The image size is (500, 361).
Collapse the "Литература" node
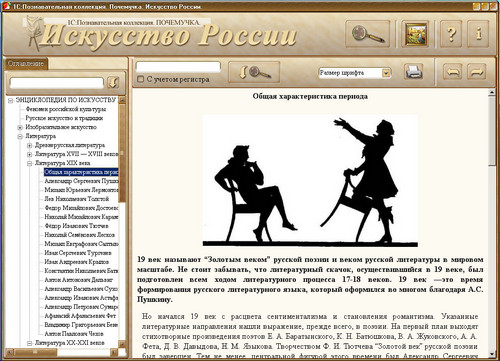tap(20, 136)
